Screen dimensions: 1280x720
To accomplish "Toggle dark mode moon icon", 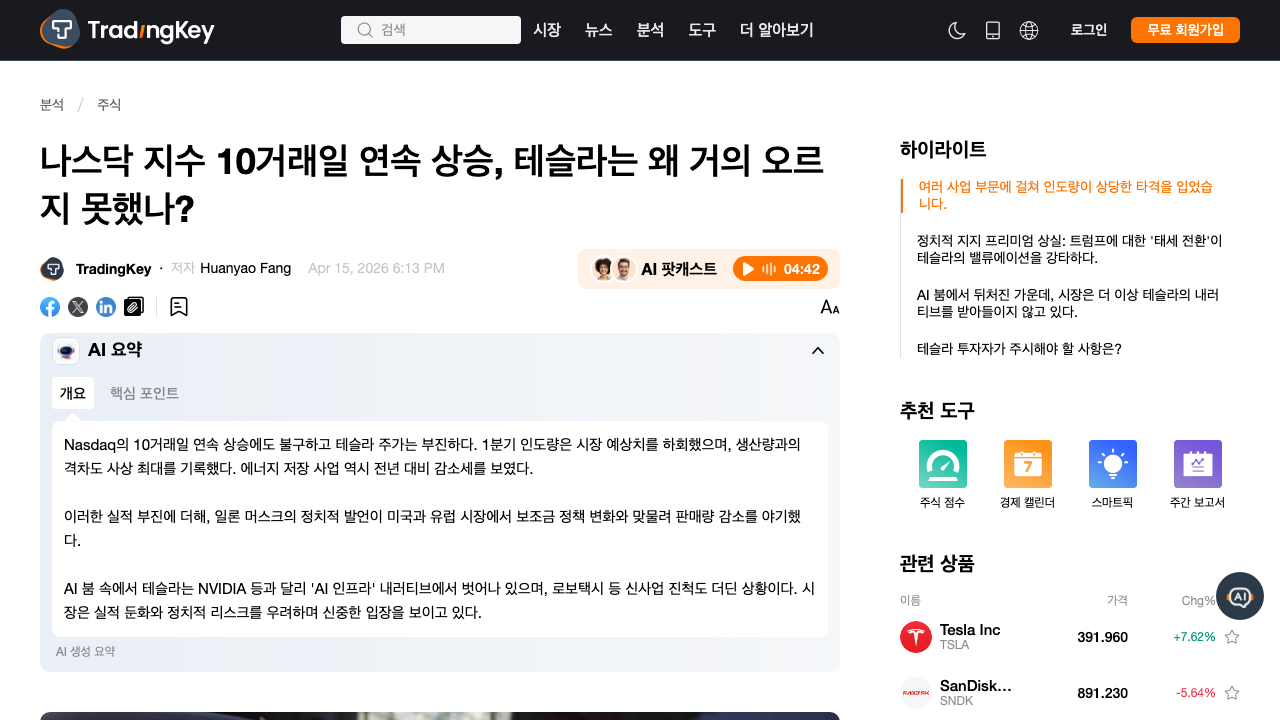I will tap(957, 30).
